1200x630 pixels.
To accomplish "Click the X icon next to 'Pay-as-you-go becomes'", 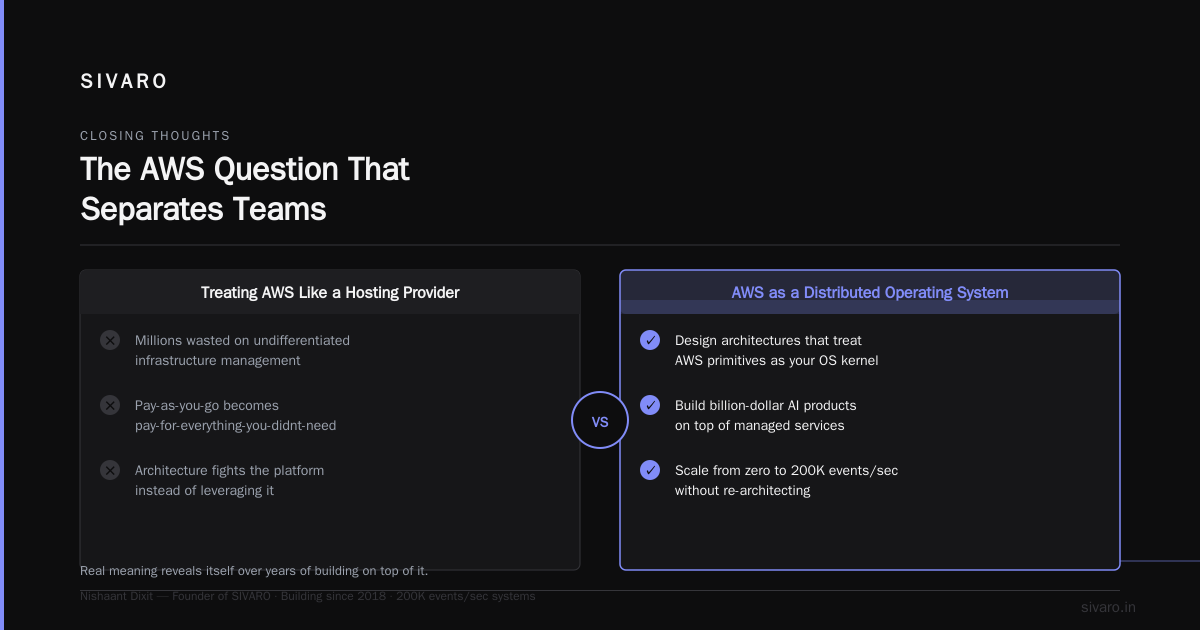I will click(x=110, y=405).
